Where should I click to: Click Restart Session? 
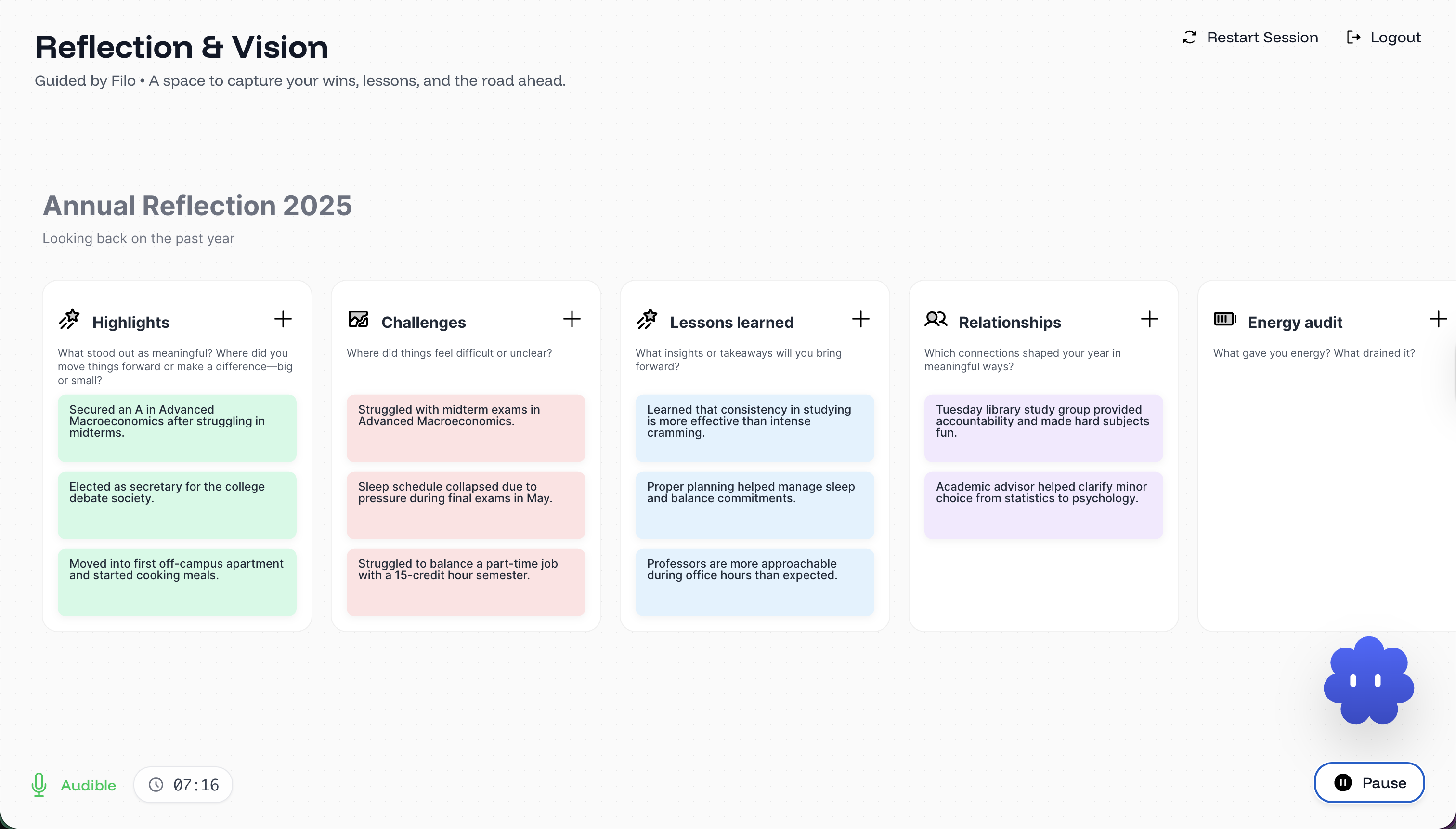[1262, 37]
